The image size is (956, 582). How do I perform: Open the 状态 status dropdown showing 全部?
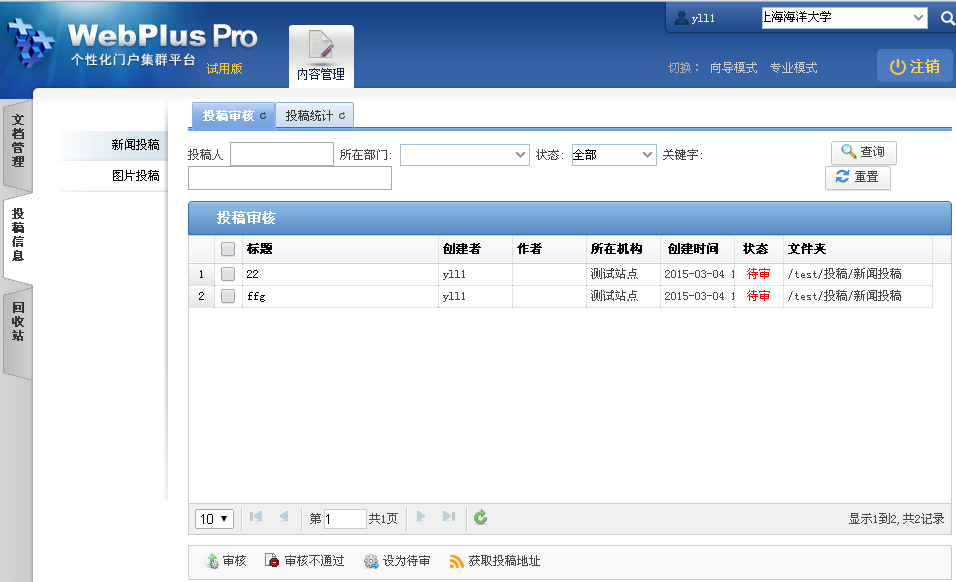coord(613,155)
